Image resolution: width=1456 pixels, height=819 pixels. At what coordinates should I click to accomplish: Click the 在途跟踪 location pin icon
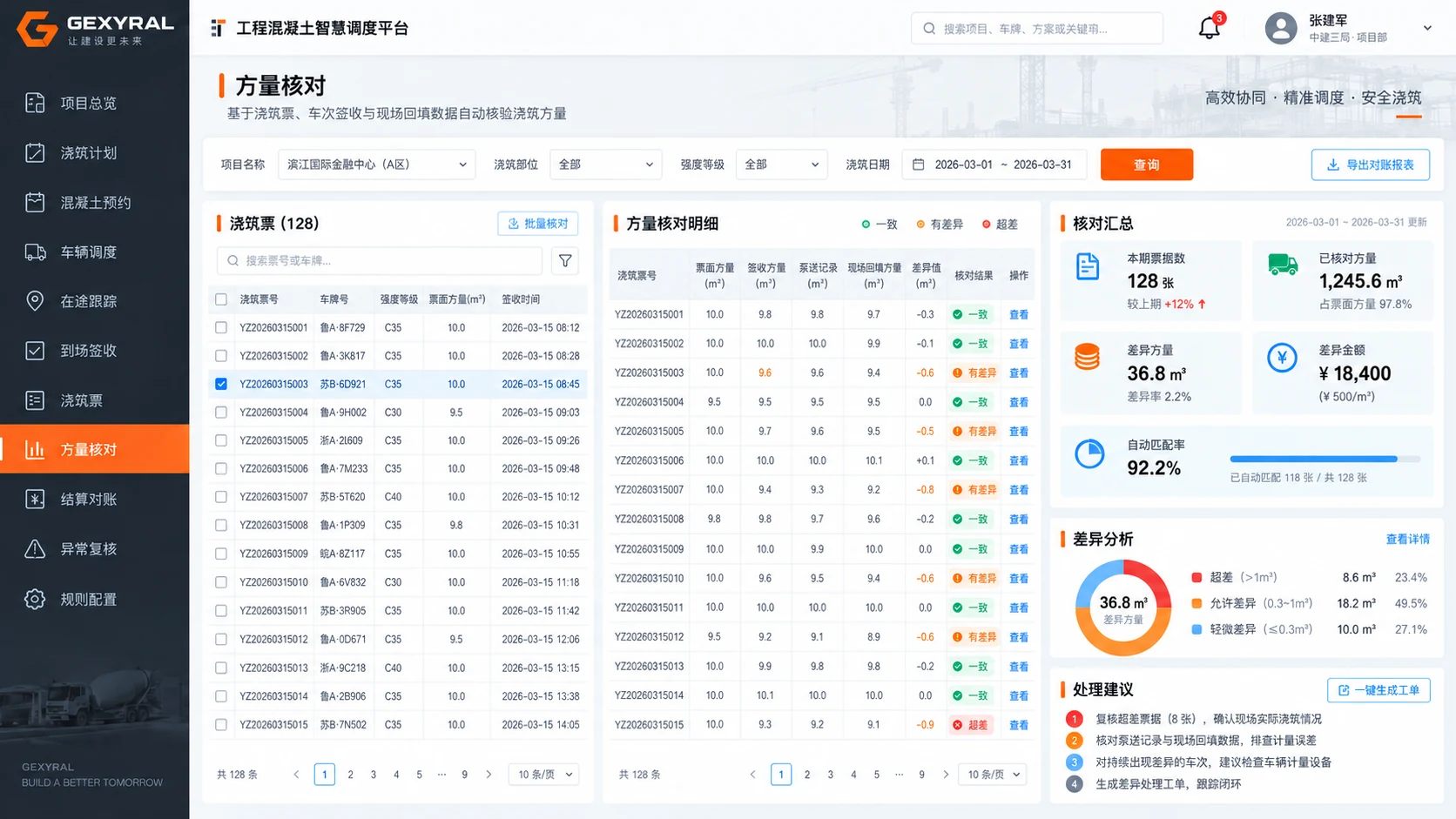[35, 301]
